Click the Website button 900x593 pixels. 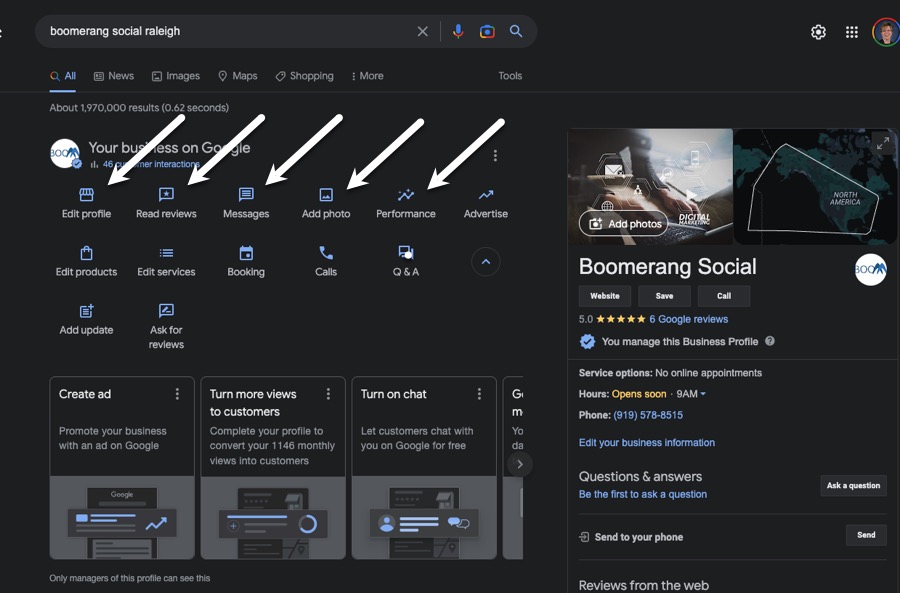click(x=605, y=296)
